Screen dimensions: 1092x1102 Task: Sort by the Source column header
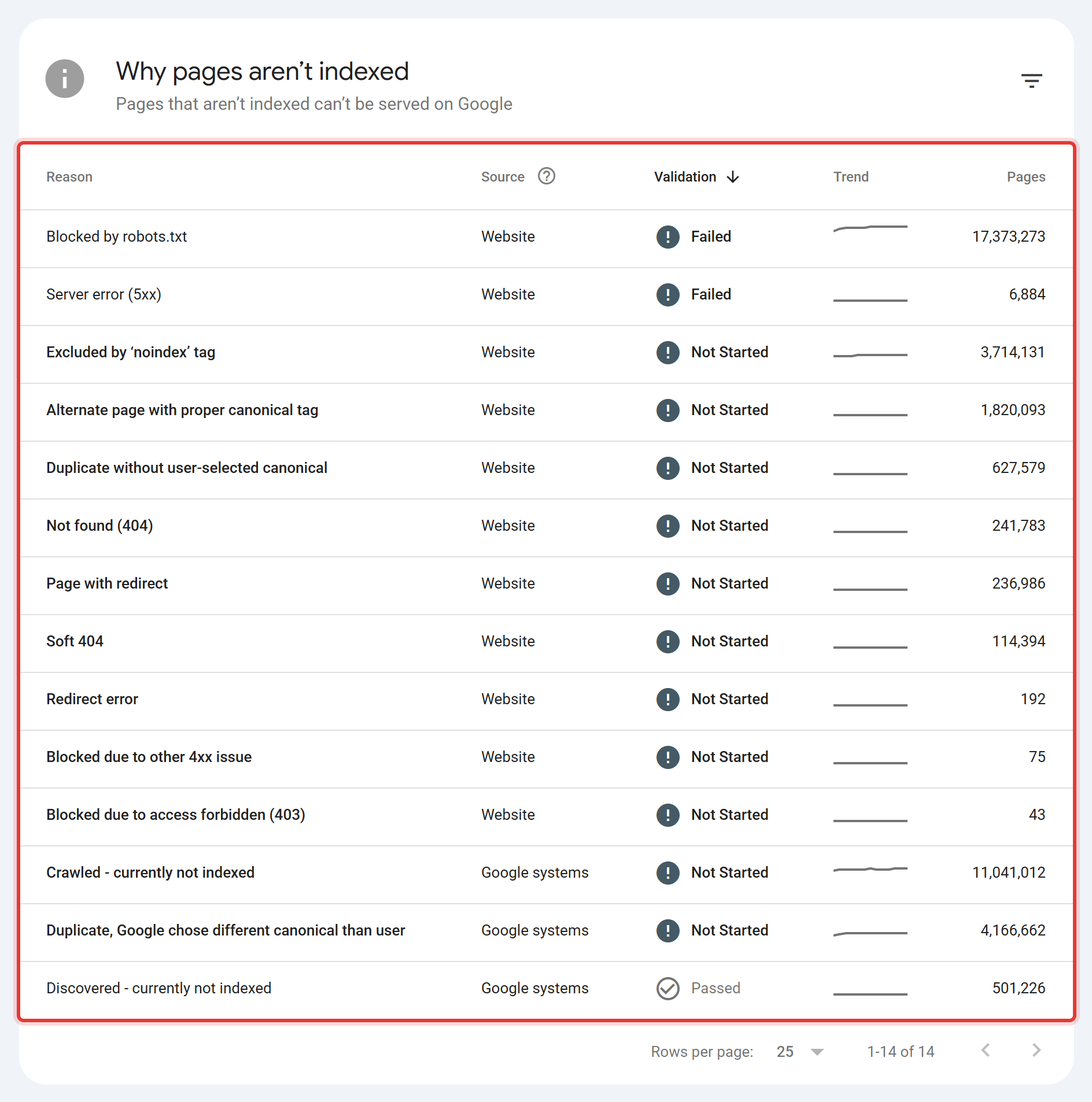[503, 177]
